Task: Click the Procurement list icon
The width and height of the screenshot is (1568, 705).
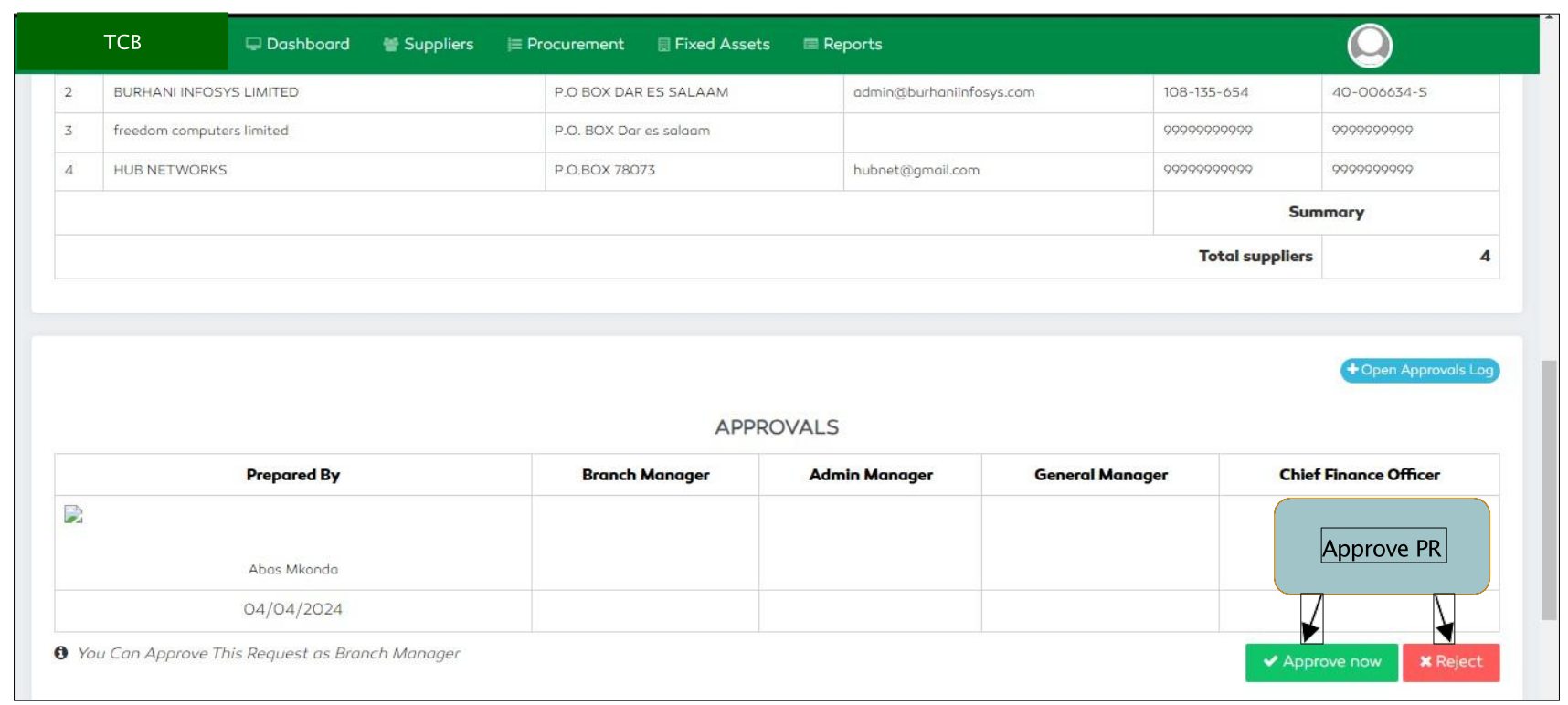Action: [514, 44]
